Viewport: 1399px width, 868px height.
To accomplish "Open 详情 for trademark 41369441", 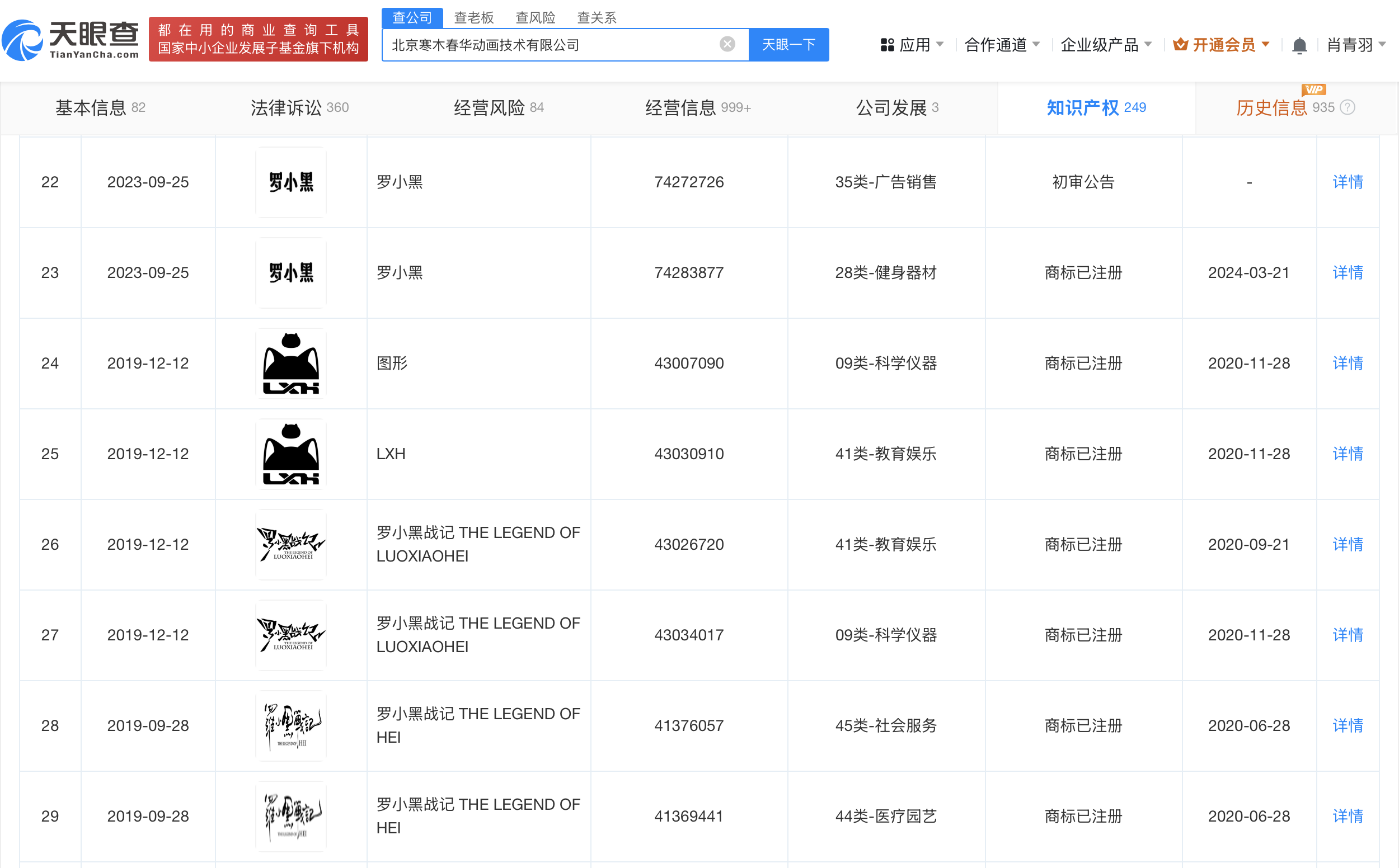I will 1348,817.
